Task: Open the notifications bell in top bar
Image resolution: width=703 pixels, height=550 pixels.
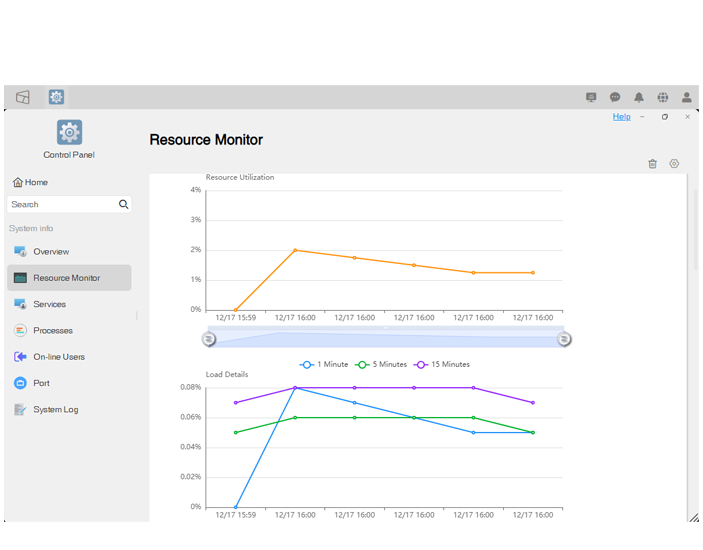Action: (639, 97)
